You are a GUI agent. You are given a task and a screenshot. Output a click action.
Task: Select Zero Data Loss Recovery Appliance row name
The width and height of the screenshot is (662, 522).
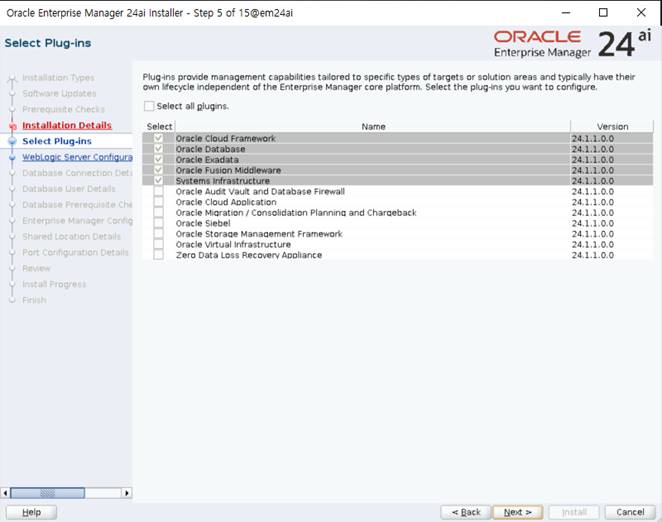click(249, 255)
